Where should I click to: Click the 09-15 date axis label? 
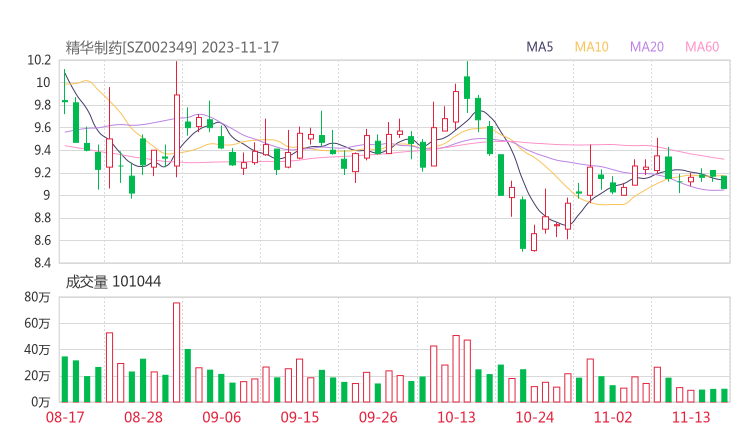[x=300, y=417]
